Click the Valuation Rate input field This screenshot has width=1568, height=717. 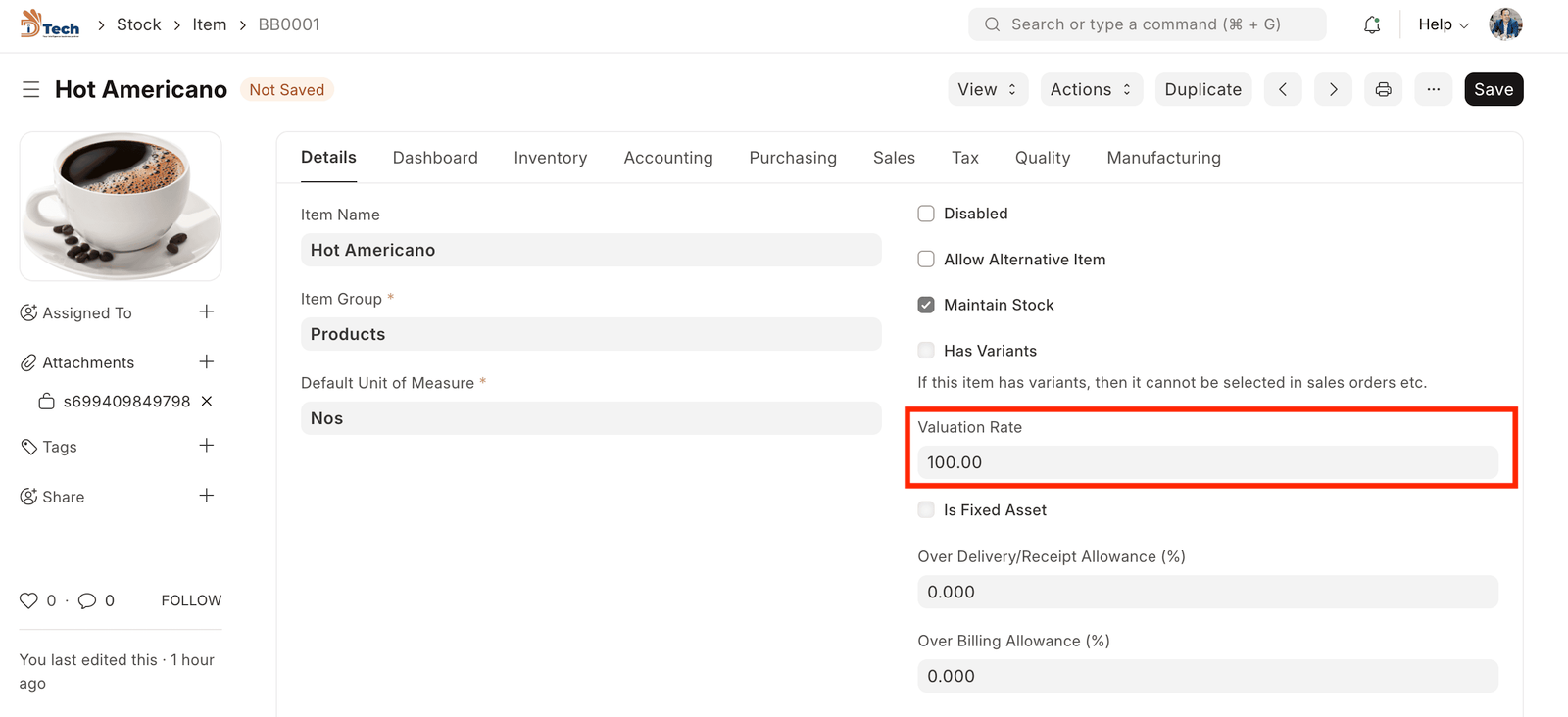(1207, 462)
